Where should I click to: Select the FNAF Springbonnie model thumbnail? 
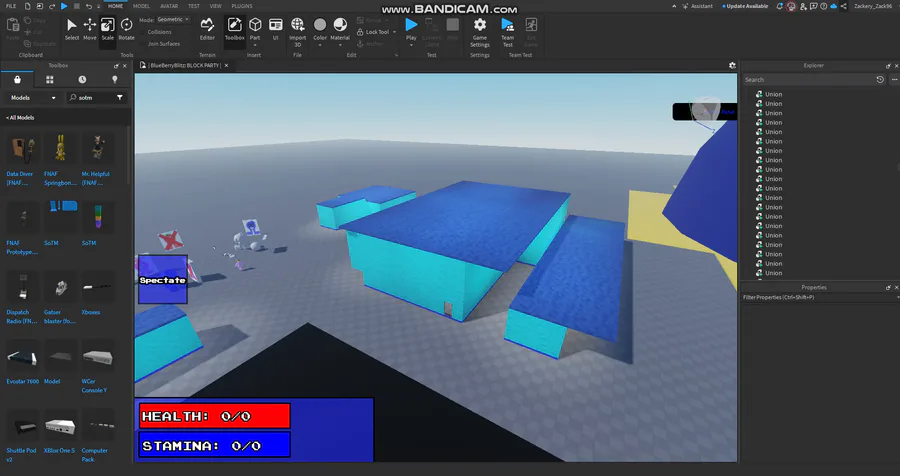click(60, 149)
